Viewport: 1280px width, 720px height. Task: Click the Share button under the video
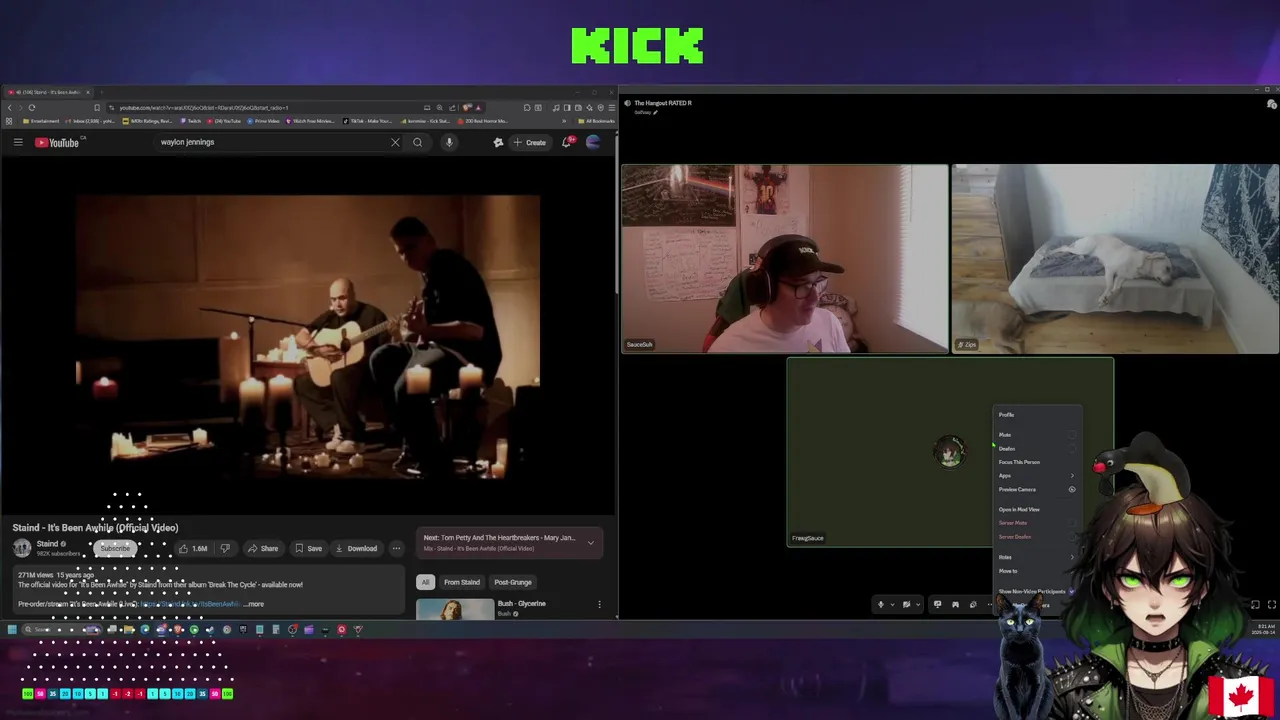263,548
